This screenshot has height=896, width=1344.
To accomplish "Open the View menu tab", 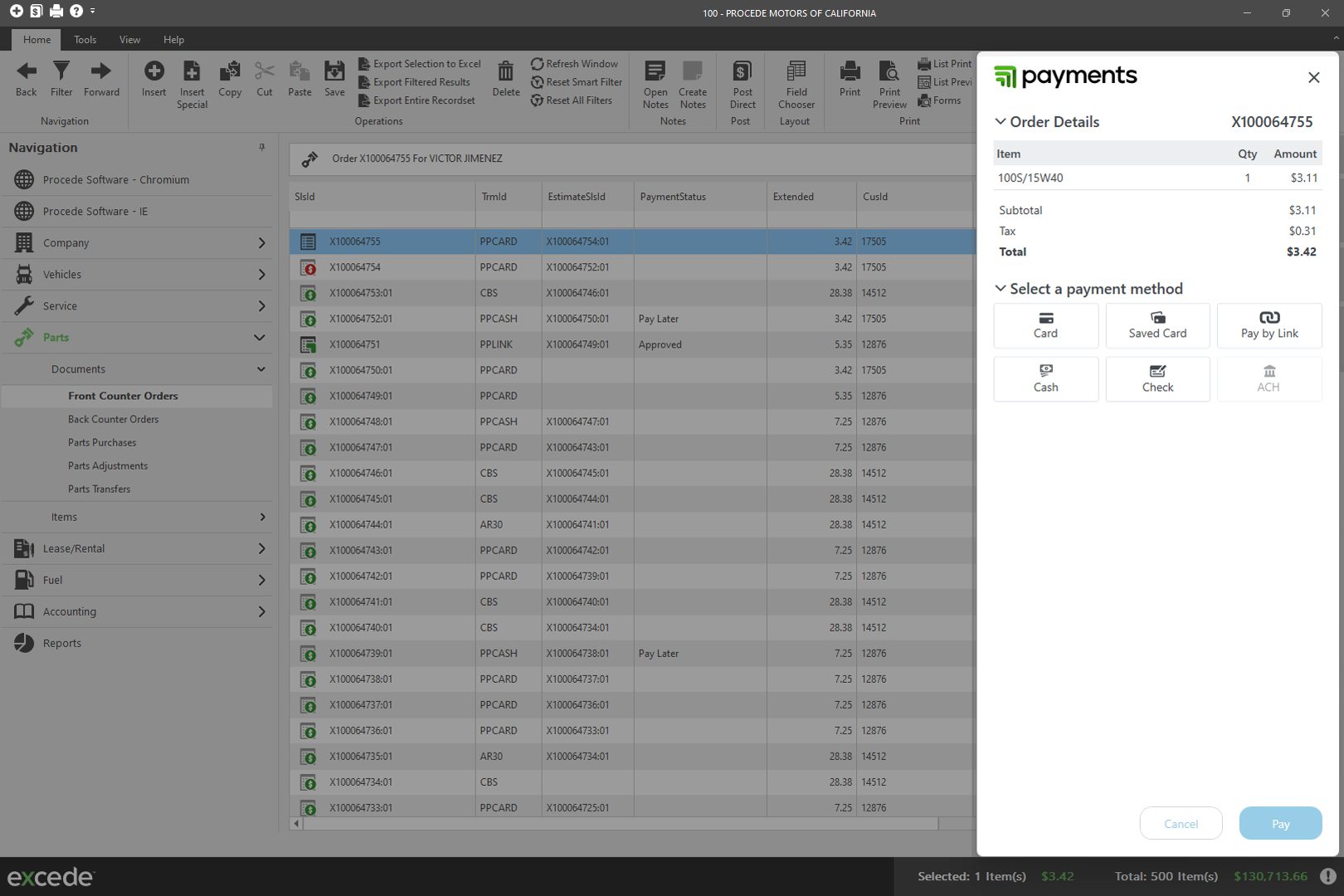I will pos(129,40).
